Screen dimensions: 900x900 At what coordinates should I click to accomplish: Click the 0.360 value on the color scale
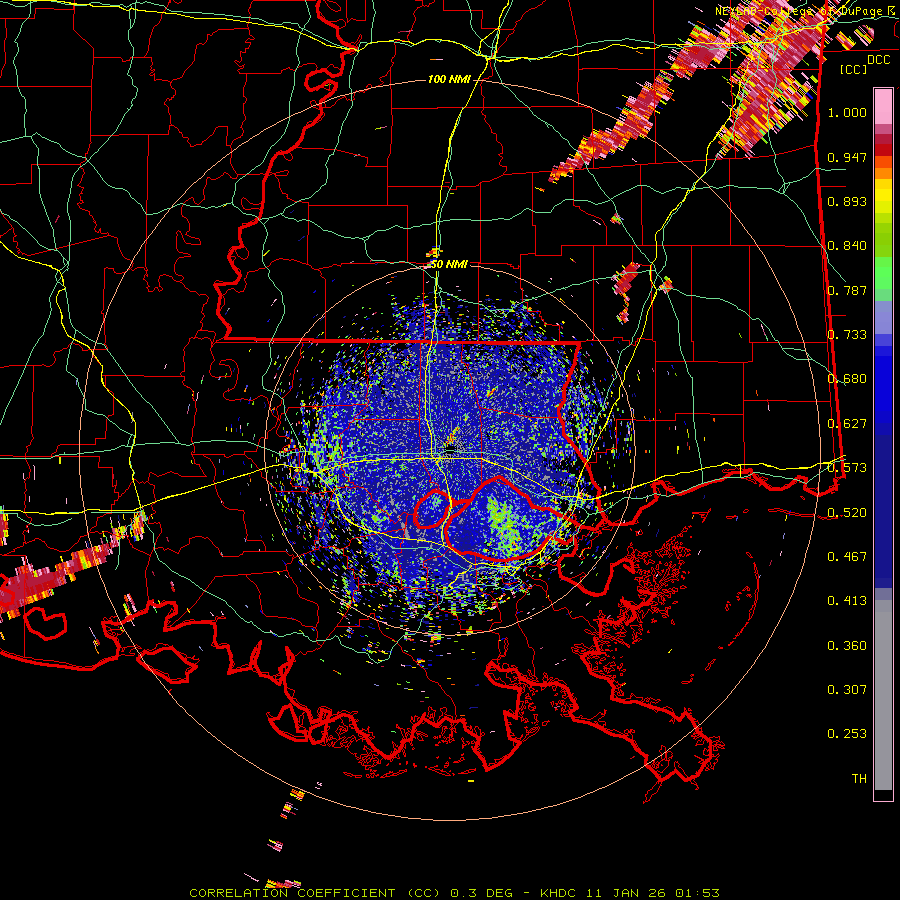click(x=847, y=646)
